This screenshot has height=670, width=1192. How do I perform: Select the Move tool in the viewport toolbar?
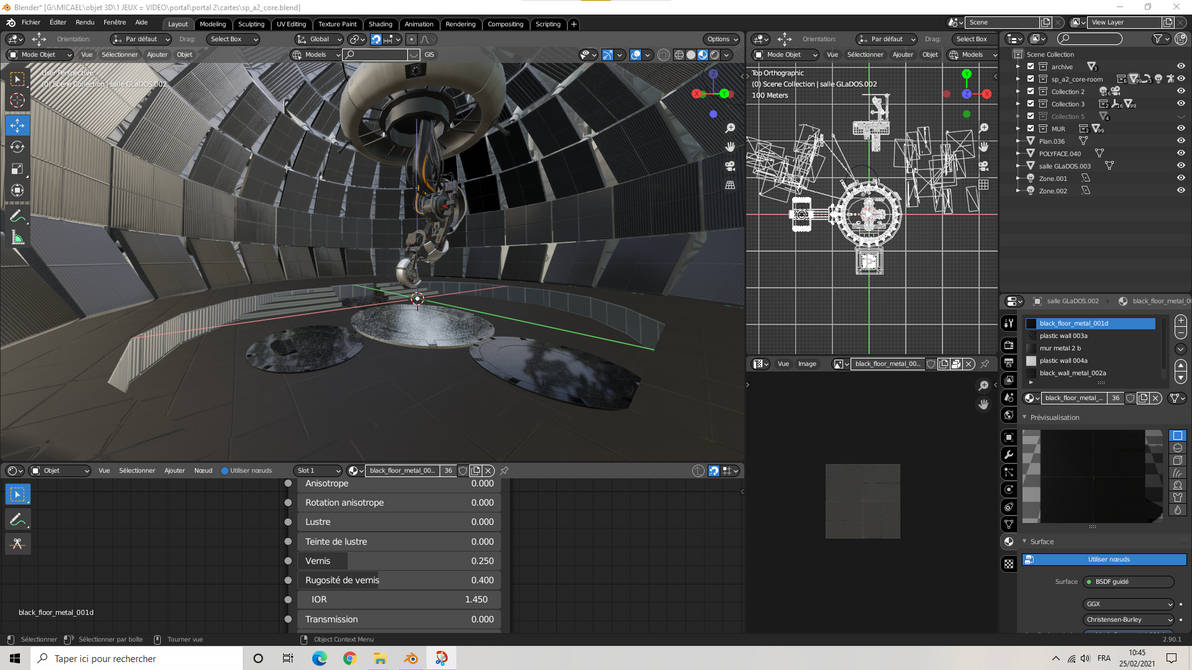[x=17, y=125]
